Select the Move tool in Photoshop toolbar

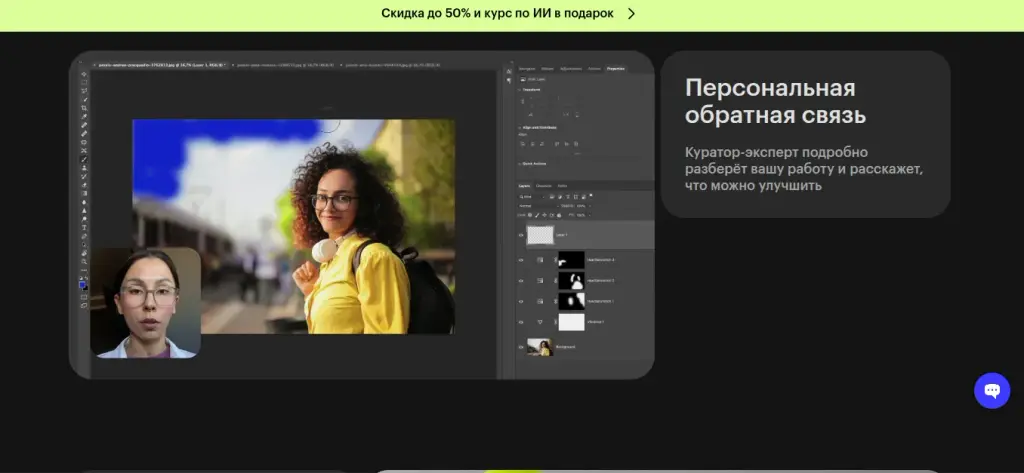click(x=84, y=74)
